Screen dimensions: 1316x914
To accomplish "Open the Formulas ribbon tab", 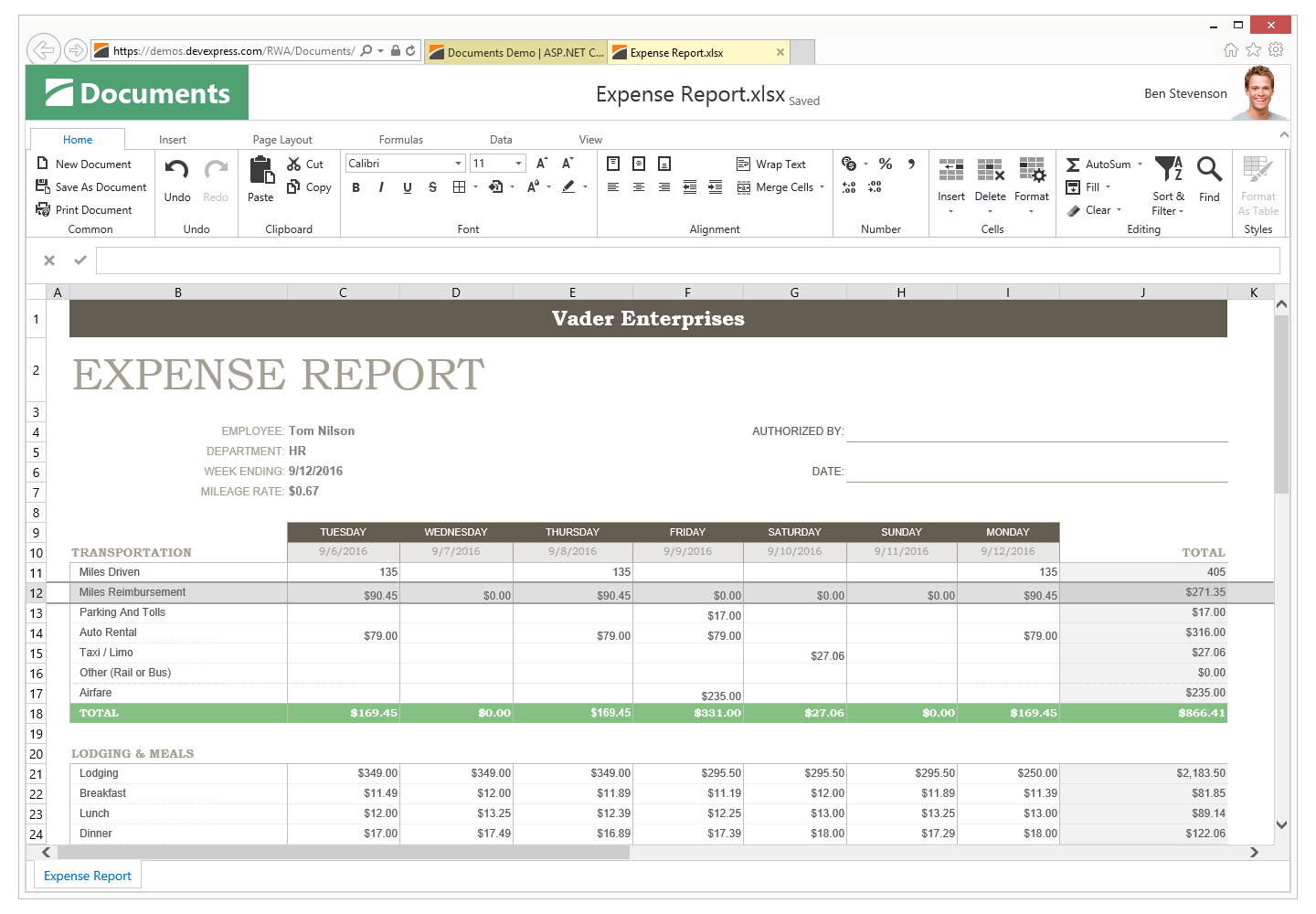I will pyautogui.click(x=400, y=140).
